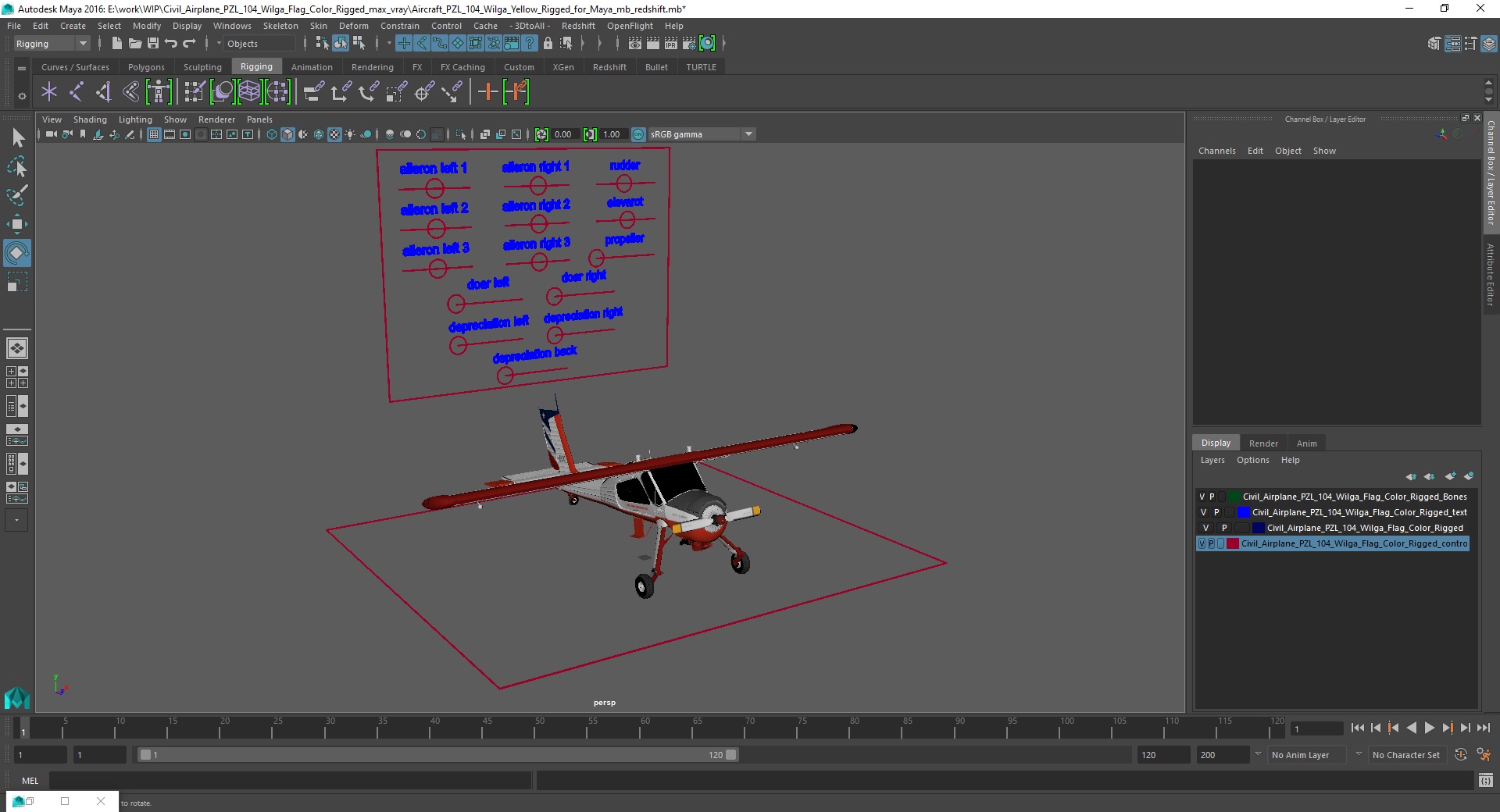Image resolution: width=1500 pixels, height=812 pixels.
Task: Open the Render View window icon
Action: [x=635, y=44]
